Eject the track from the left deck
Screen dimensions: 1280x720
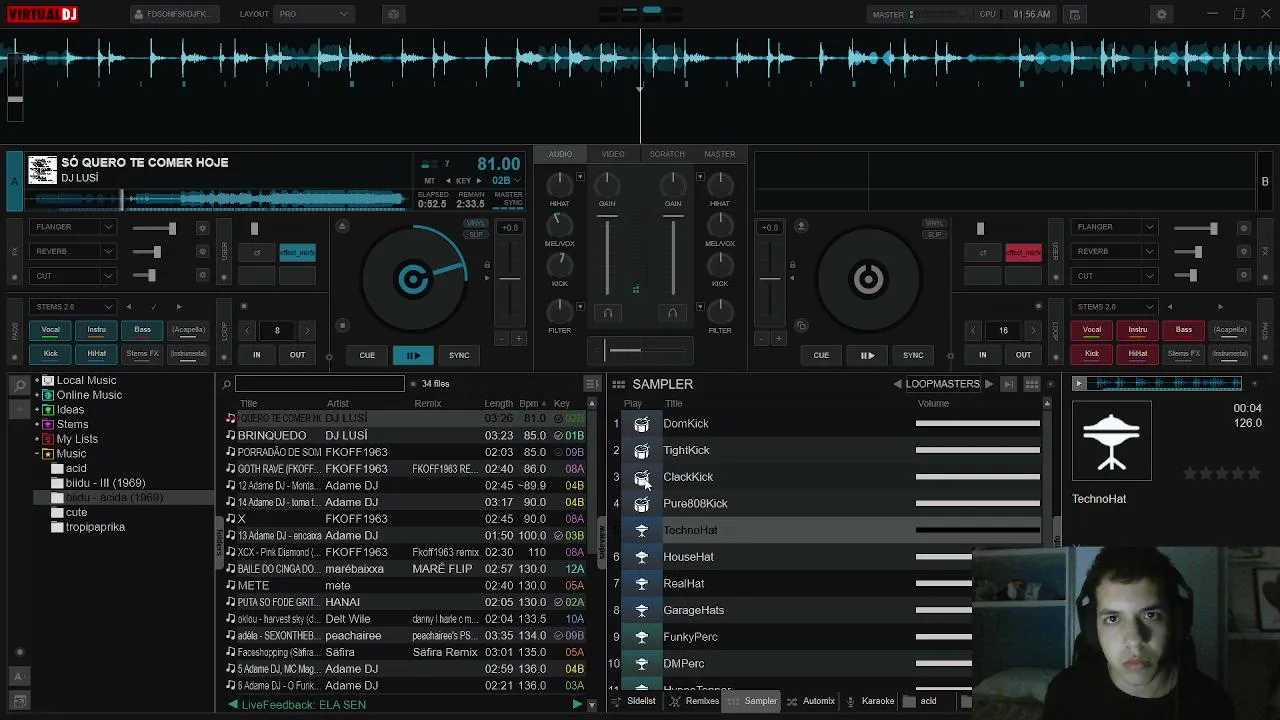[x=342, y=226]
